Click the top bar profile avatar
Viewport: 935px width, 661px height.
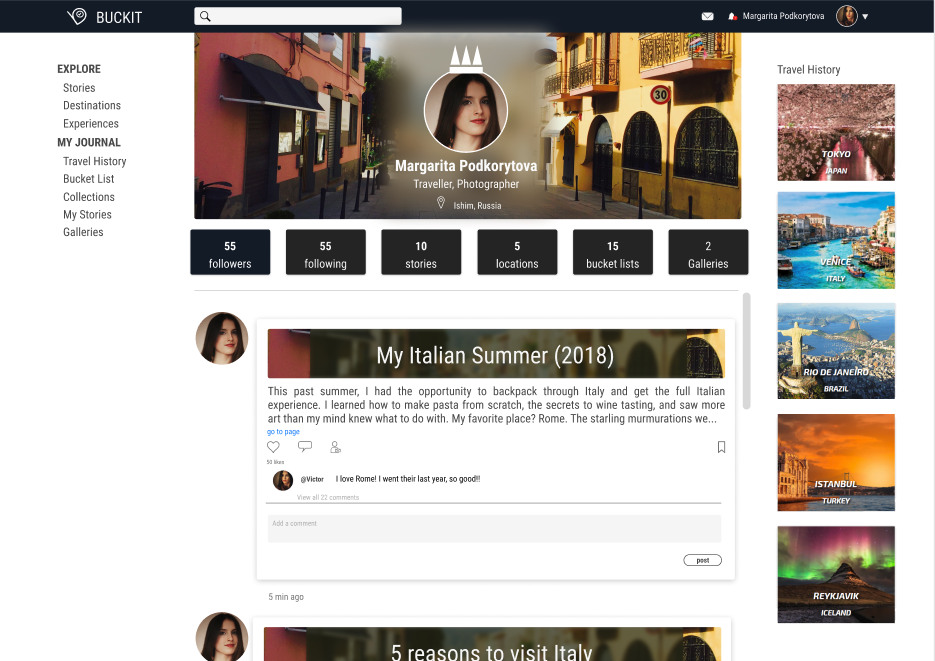[847, 16]
